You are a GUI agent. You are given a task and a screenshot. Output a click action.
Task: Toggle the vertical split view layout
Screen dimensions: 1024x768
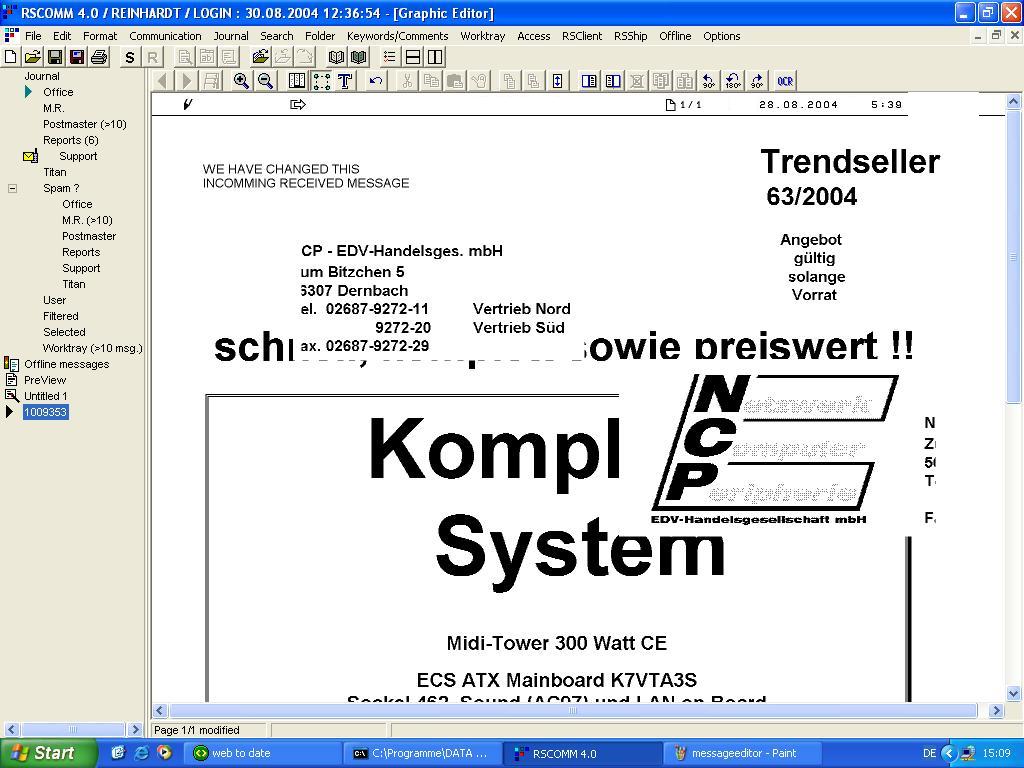coord(435,57)
